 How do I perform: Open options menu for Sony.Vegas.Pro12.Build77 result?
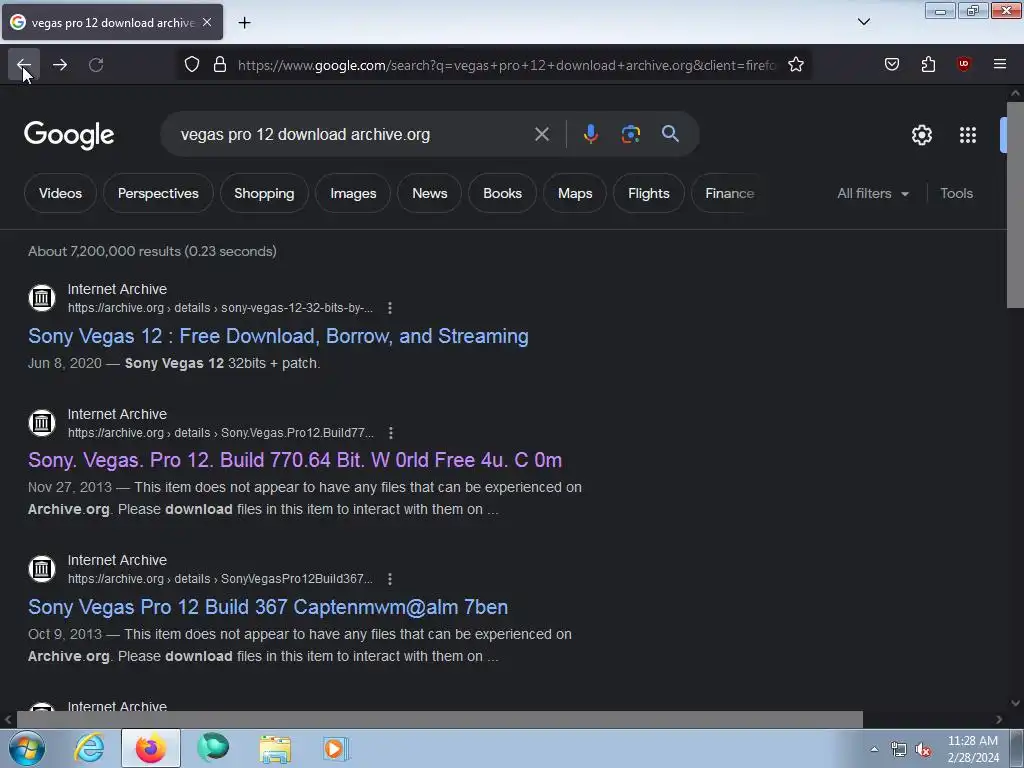pos(391,433)
